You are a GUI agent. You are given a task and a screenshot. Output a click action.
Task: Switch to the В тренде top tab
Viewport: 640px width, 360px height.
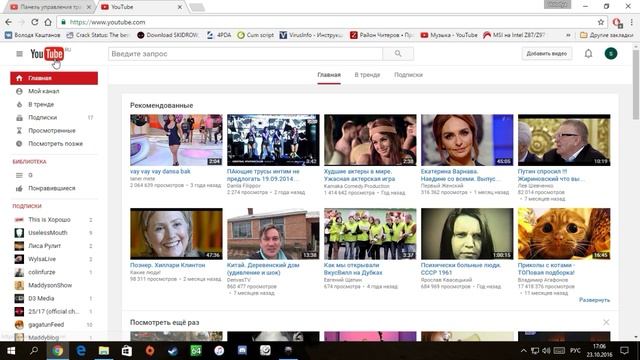(367, 75)
